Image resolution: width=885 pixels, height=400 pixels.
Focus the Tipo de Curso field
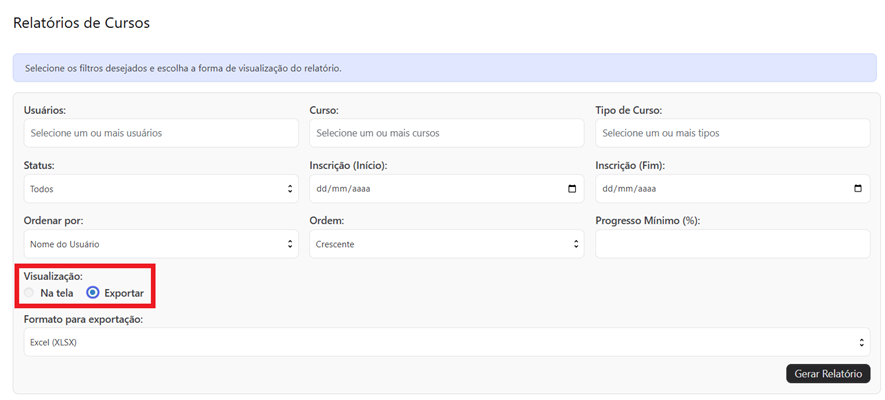[732, 133]
